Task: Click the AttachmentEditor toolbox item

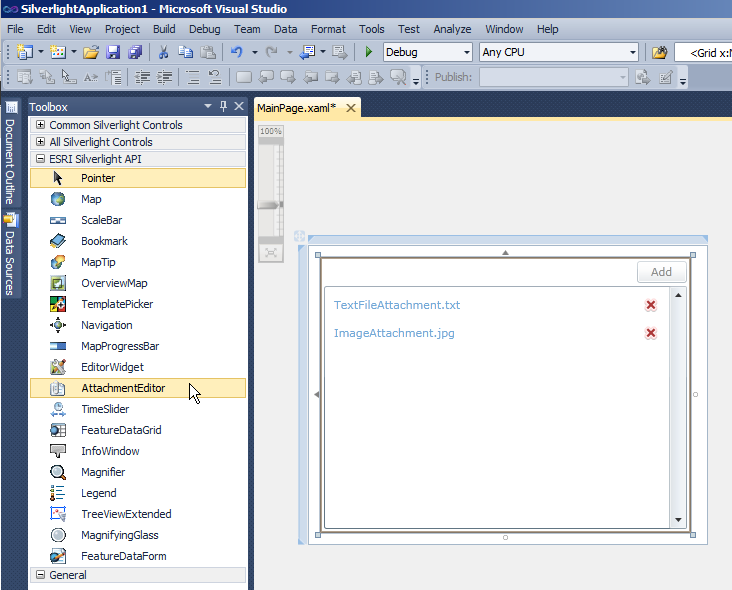Action: coord(138,388)
